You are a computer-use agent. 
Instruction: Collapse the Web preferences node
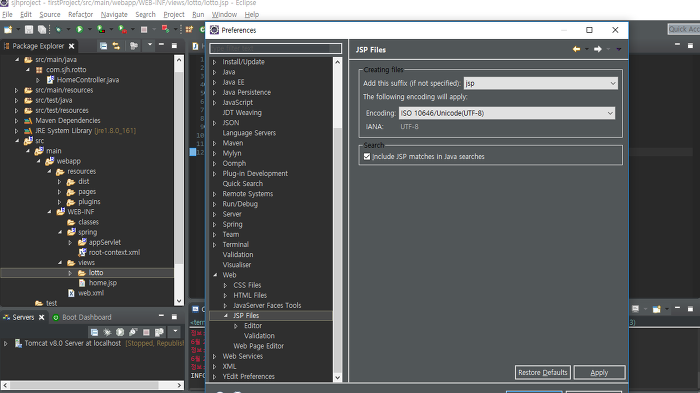point(215,275)
